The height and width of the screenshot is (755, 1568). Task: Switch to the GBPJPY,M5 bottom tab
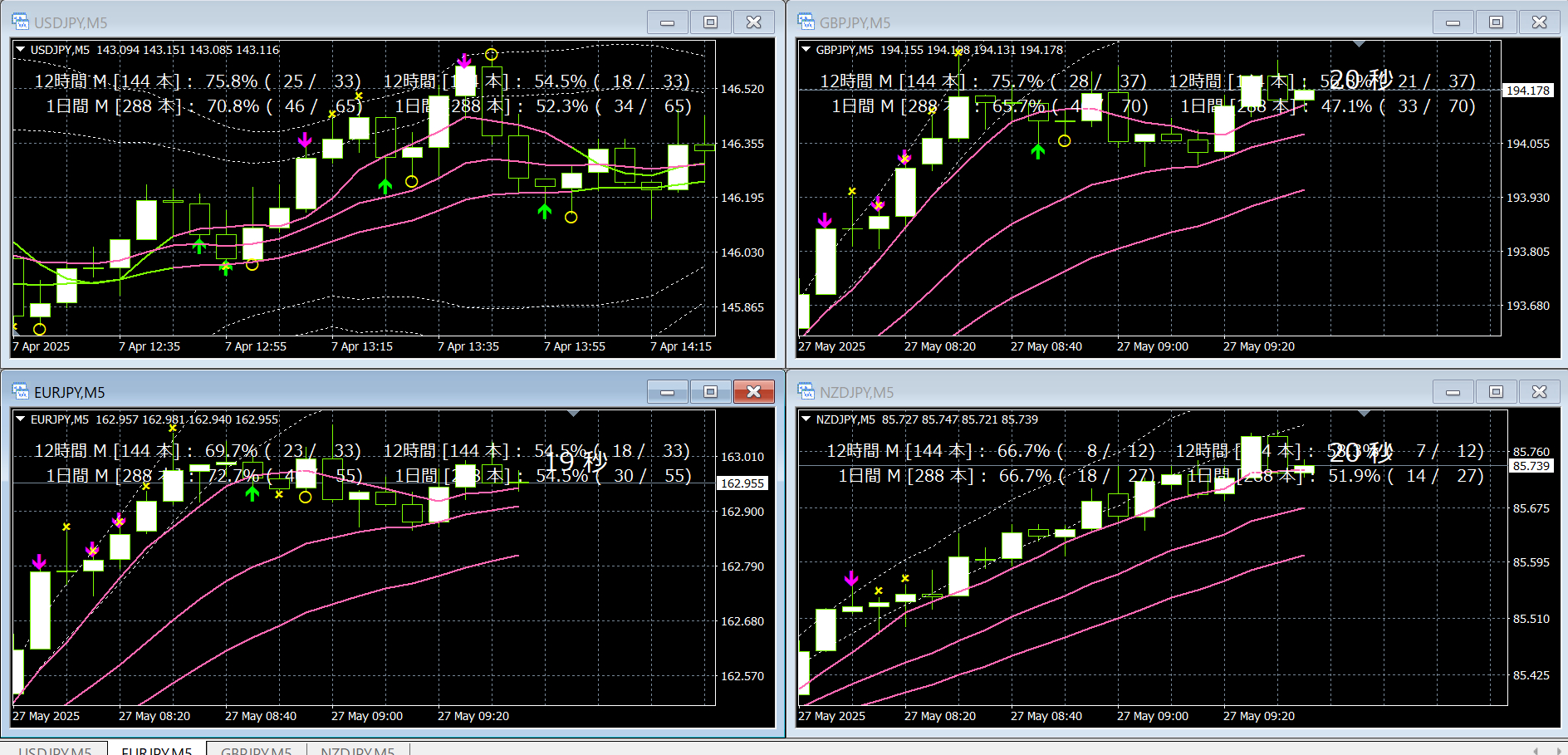coord(257,749)
